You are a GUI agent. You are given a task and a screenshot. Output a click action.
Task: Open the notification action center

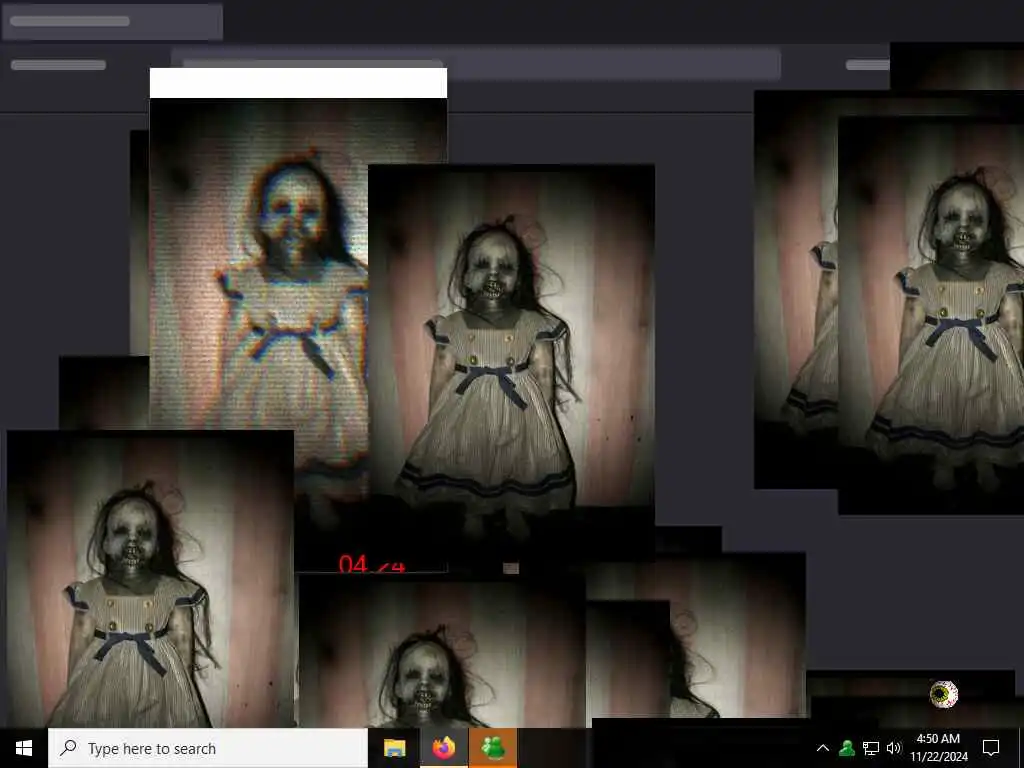pos(991,748)
